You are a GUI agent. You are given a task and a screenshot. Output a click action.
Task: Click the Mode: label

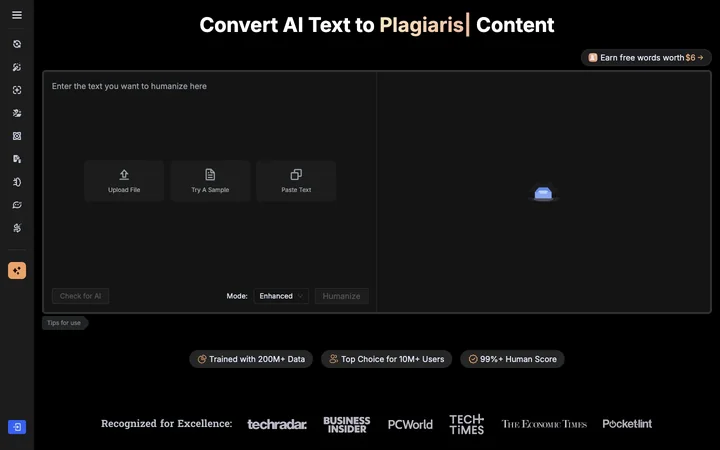point(237,296)
